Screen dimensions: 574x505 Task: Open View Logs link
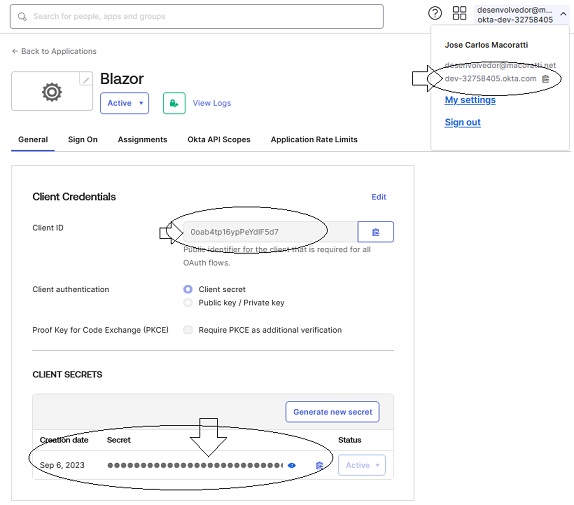tap(212, 103)
